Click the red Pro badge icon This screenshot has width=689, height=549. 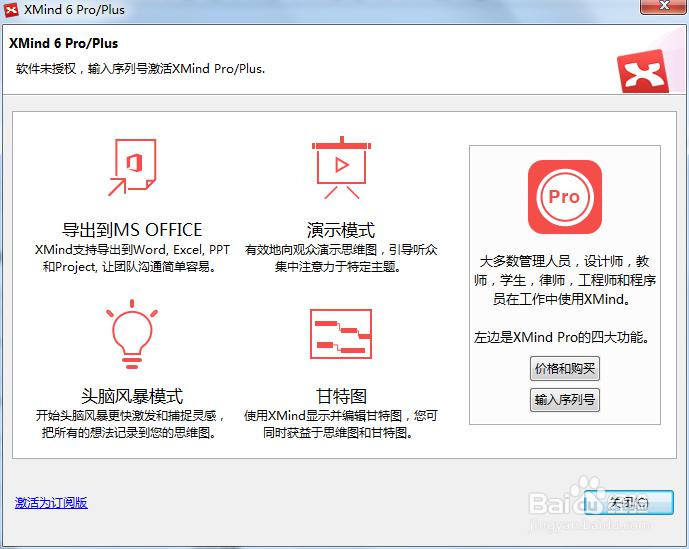click(565, 196)
